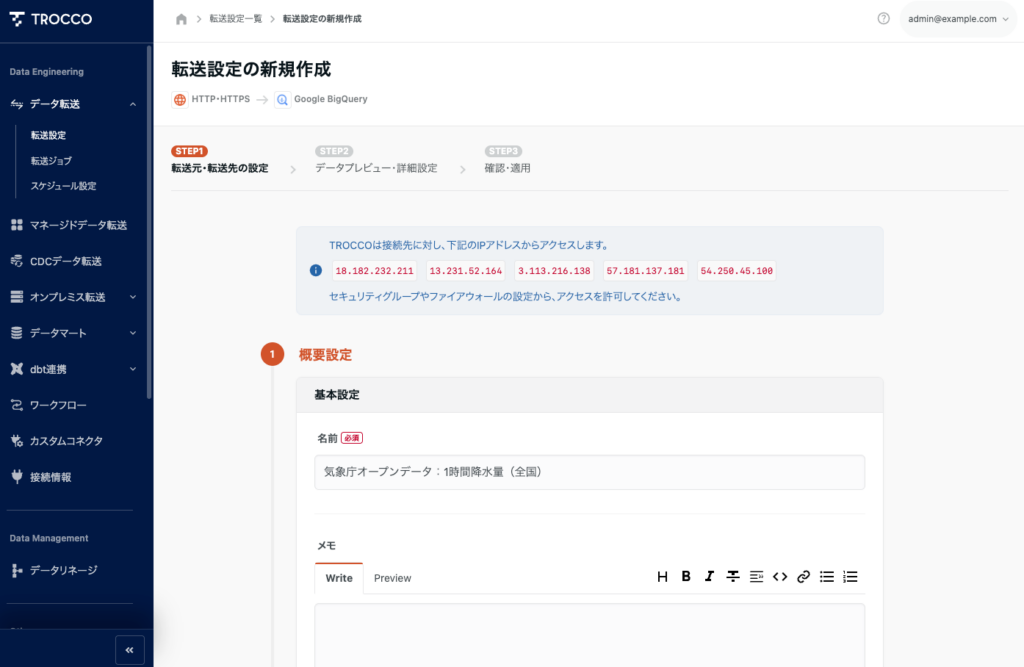The image size is (1024, 667).
Task: Expand the データマート menu
Action: click(x=133, y=333)
